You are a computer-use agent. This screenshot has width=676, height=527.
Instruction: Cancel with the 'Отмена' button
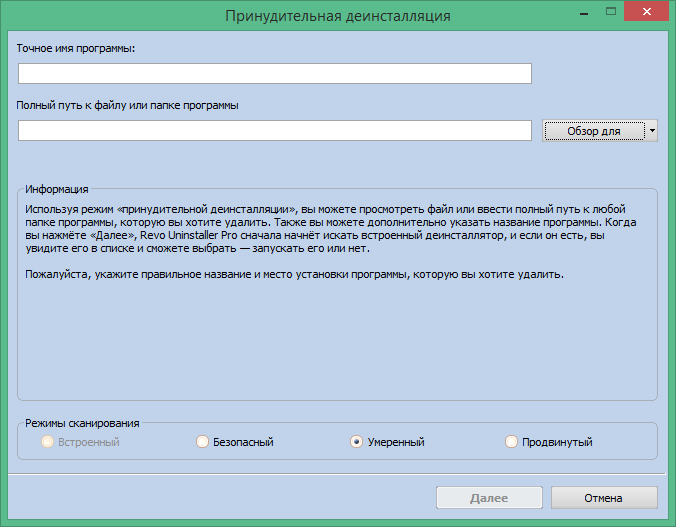604,498
